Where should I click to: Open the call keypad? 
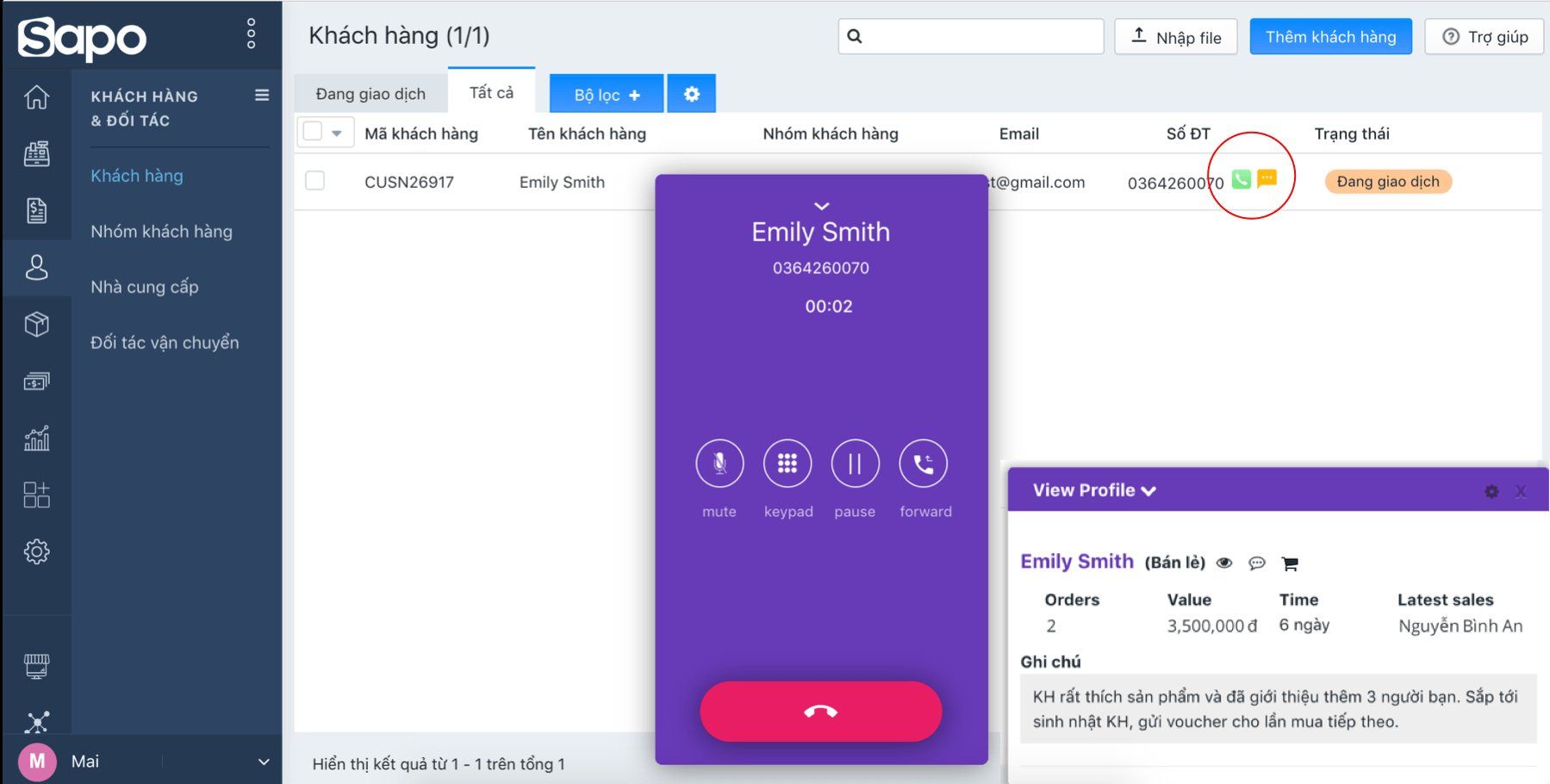pos(787,464)
